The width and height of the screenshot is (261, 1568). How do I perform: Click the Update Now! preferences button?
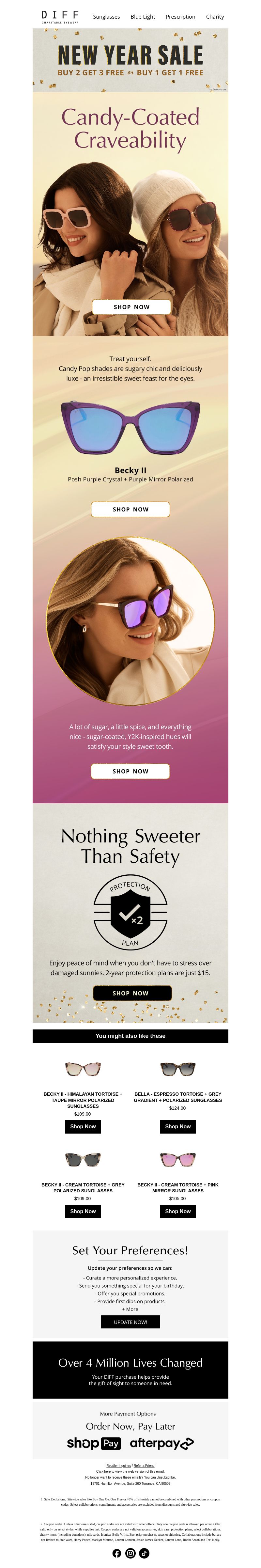click(x=130, y=1322)
